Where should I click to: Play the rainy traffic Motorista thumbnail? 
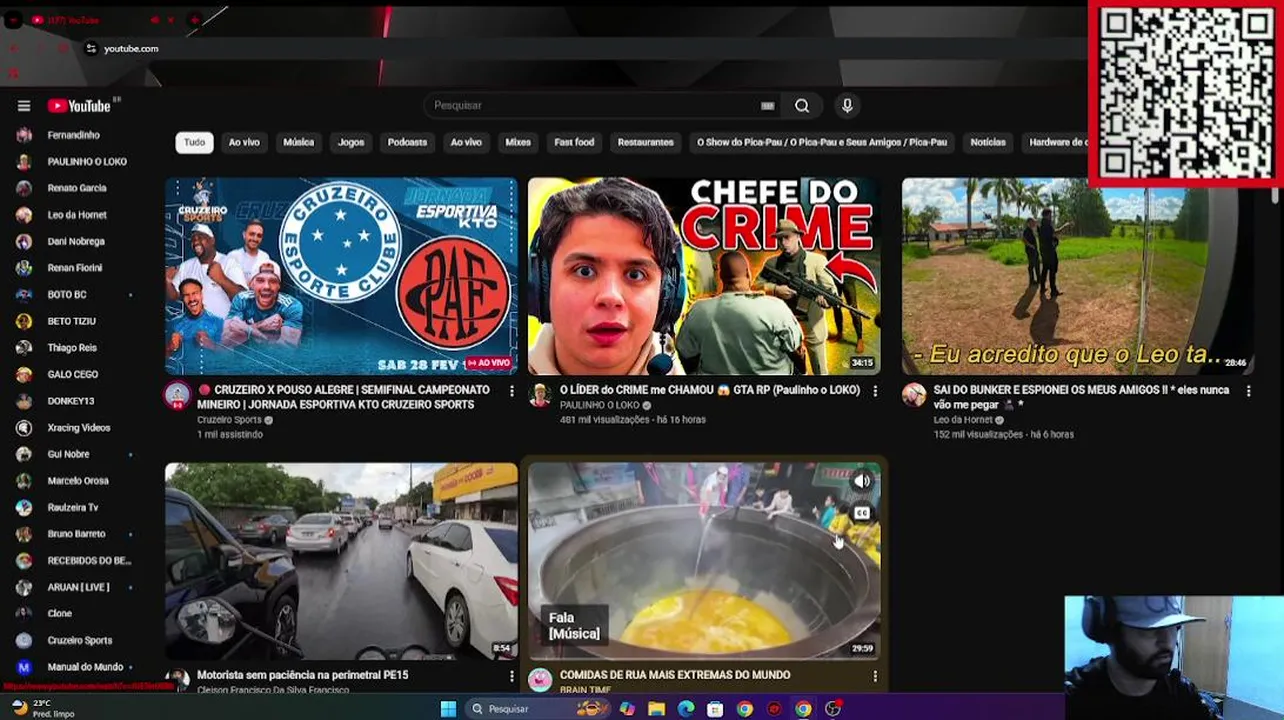point(341,560)
